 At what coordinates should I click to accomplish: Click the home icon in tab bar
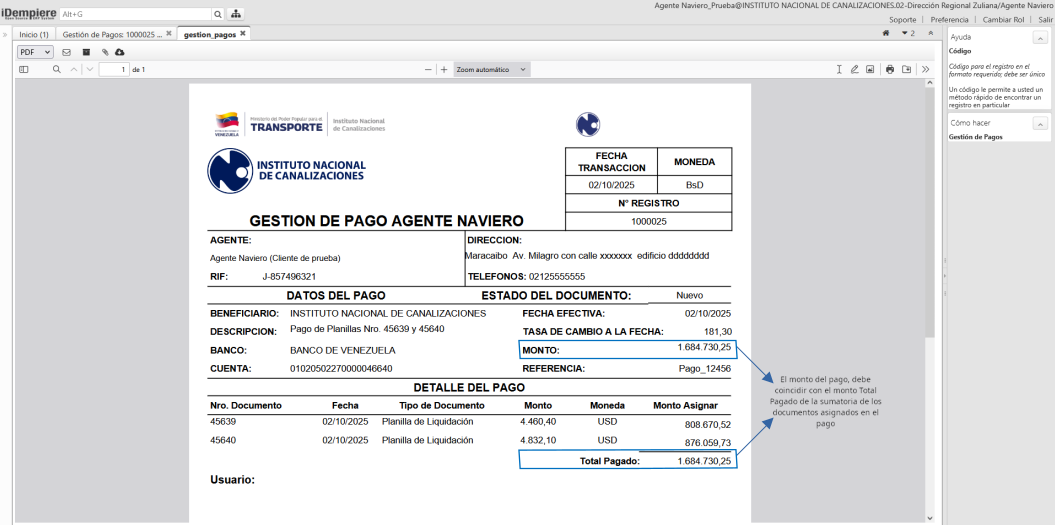pos(886,33)
